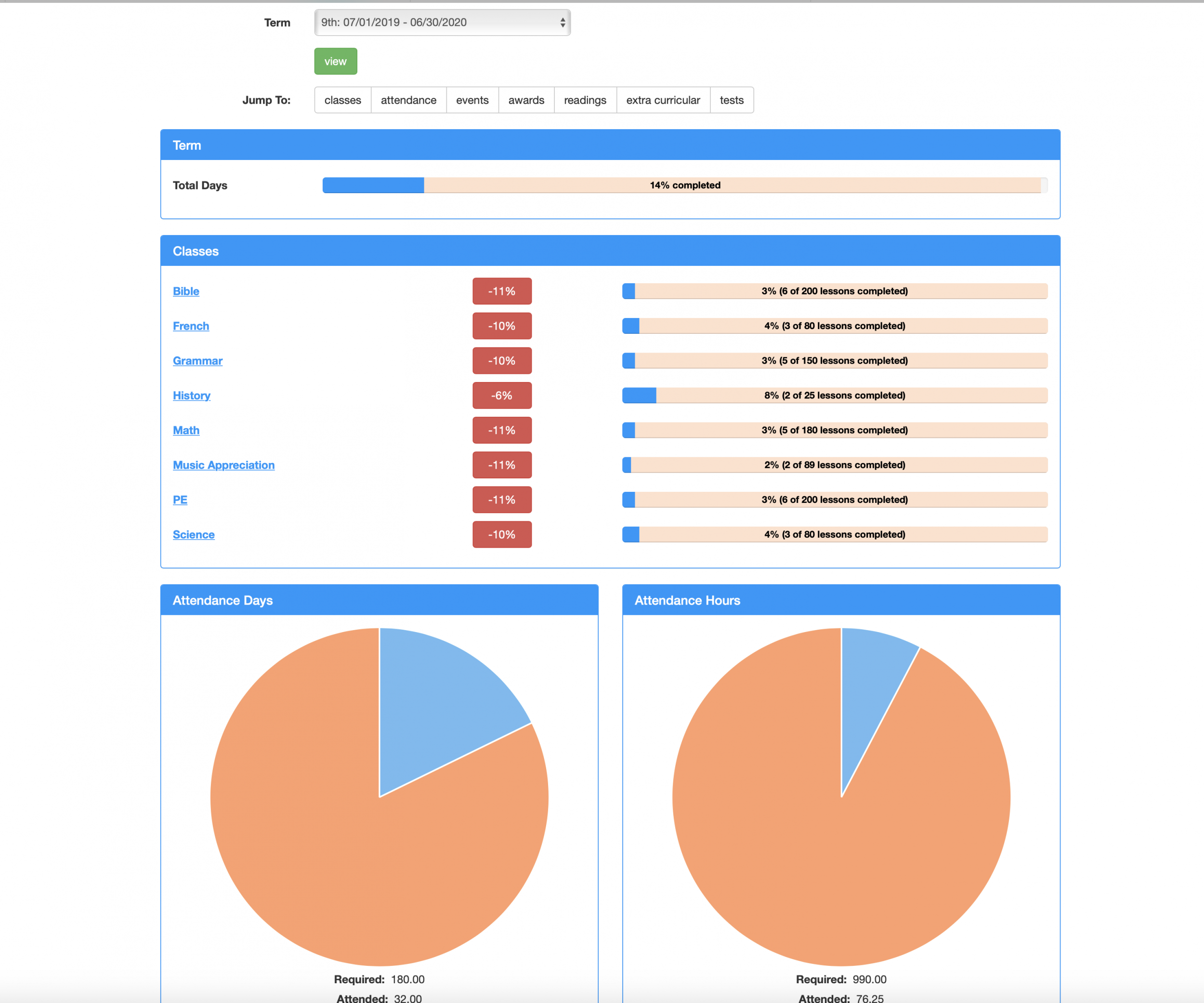Click the Total Days 14% completed progress bar
This screenshot has width=1204, height=1003.
(x=685, y=185)
